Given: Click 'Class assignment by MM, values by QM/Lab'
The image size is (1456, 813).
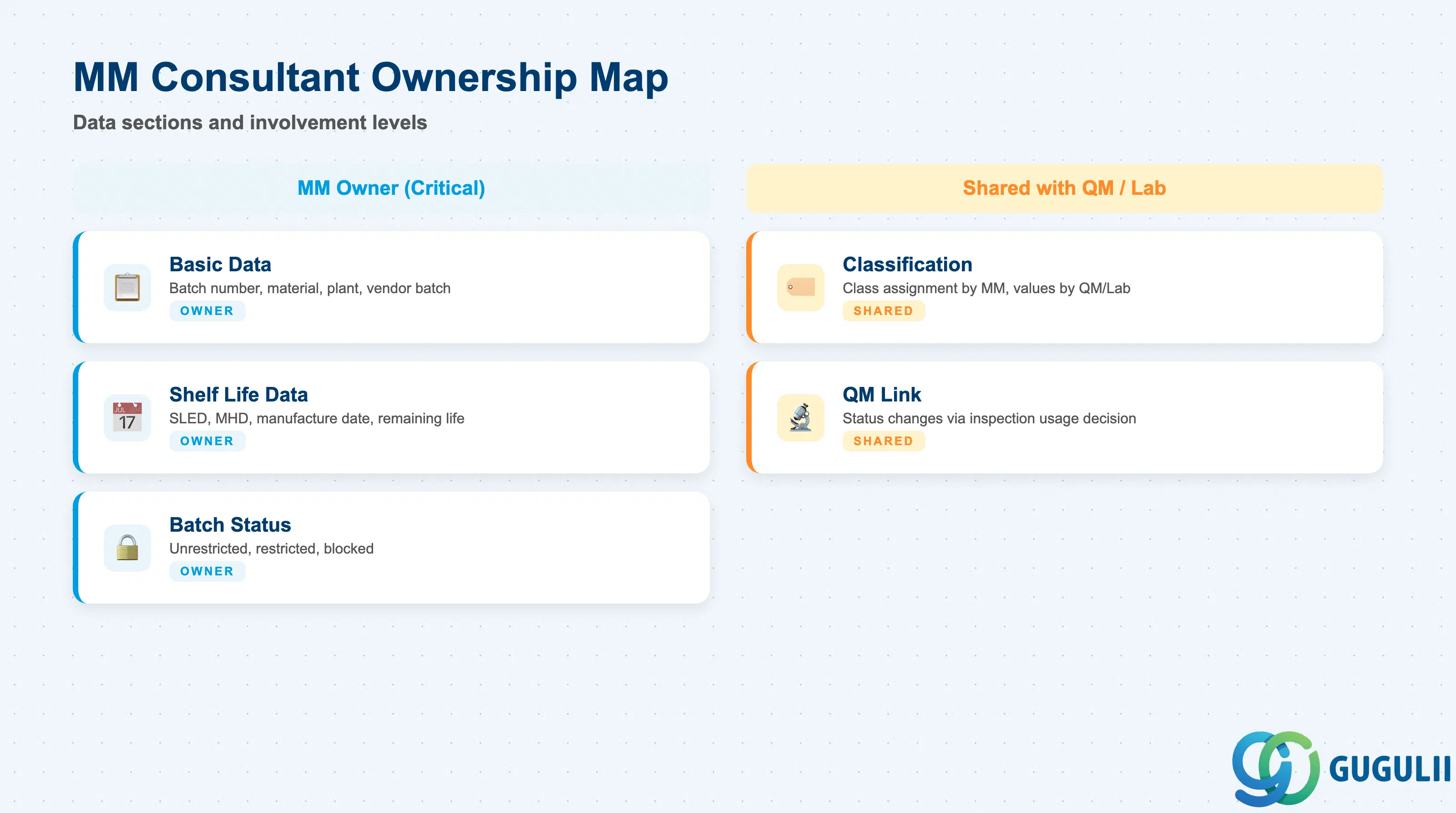Looking at the screenshot, I should (x=986, y=288).
